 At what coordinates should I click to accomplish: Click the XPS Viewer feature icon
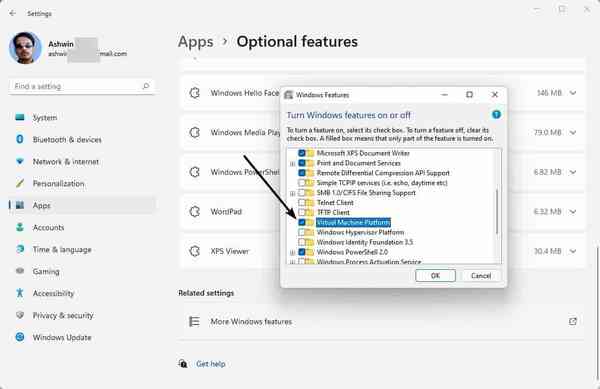tap(195, 251)
